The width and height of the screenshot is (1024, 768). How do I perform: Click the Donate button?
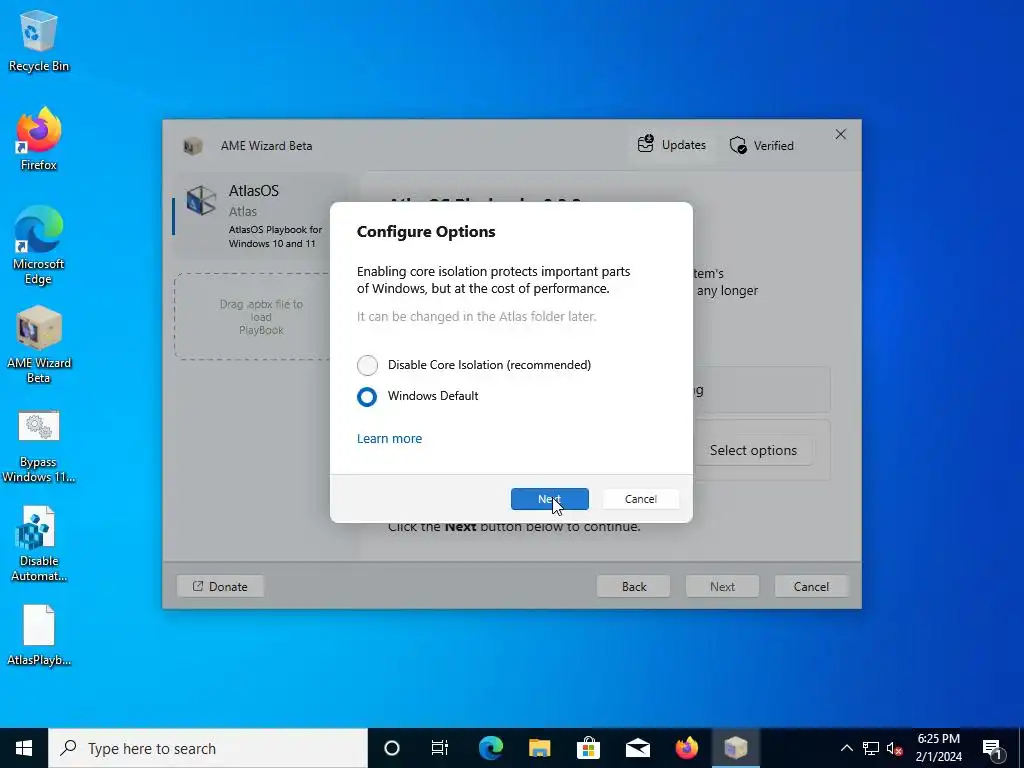pos(220,586)
